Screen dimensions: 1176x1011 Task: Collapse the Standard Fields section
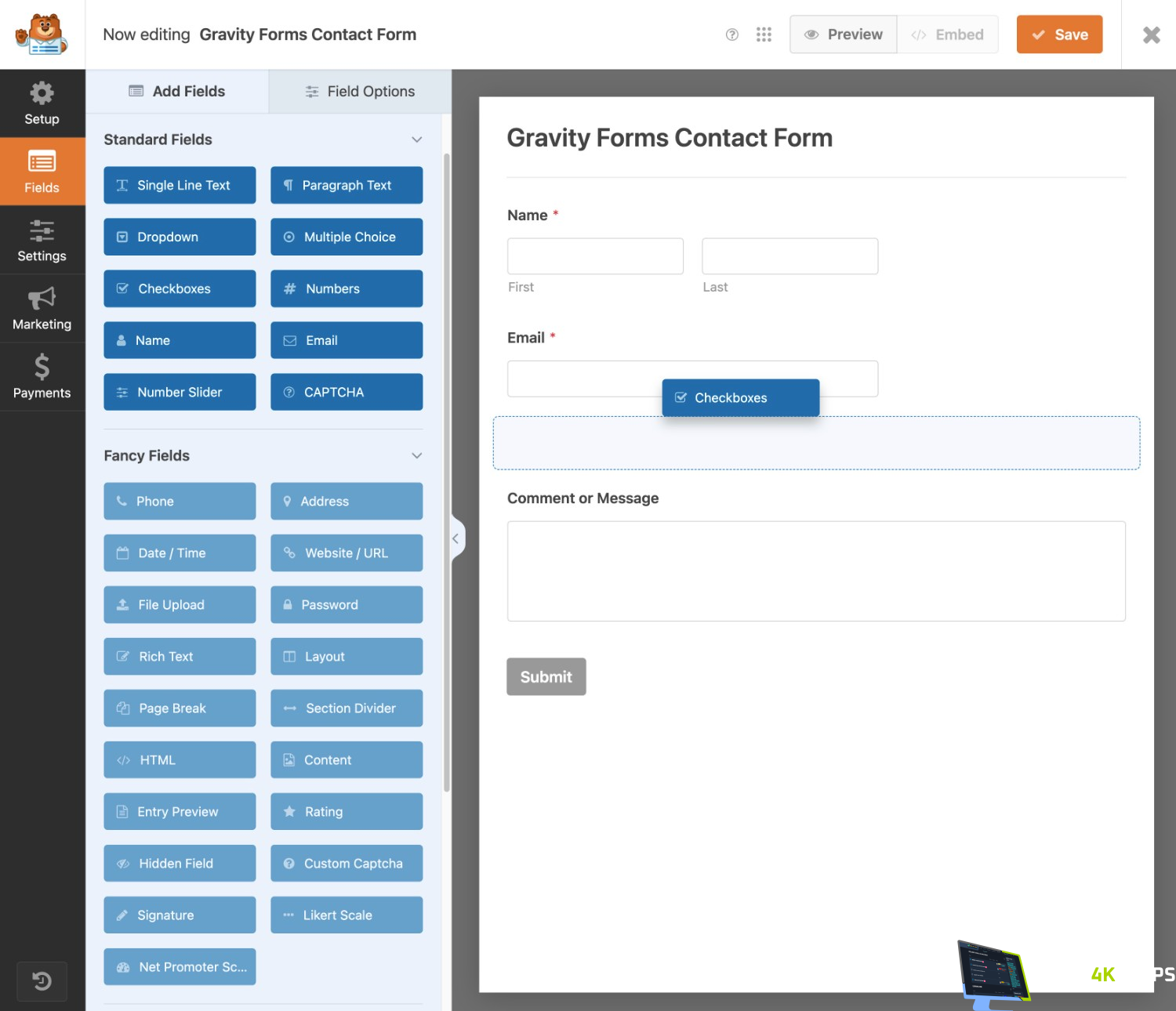click(416, 140)
